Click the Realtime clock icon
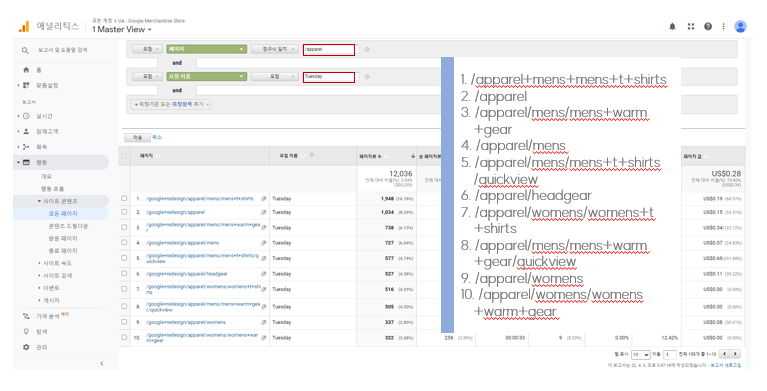767x391 pixels. click(x=26, y=116)
